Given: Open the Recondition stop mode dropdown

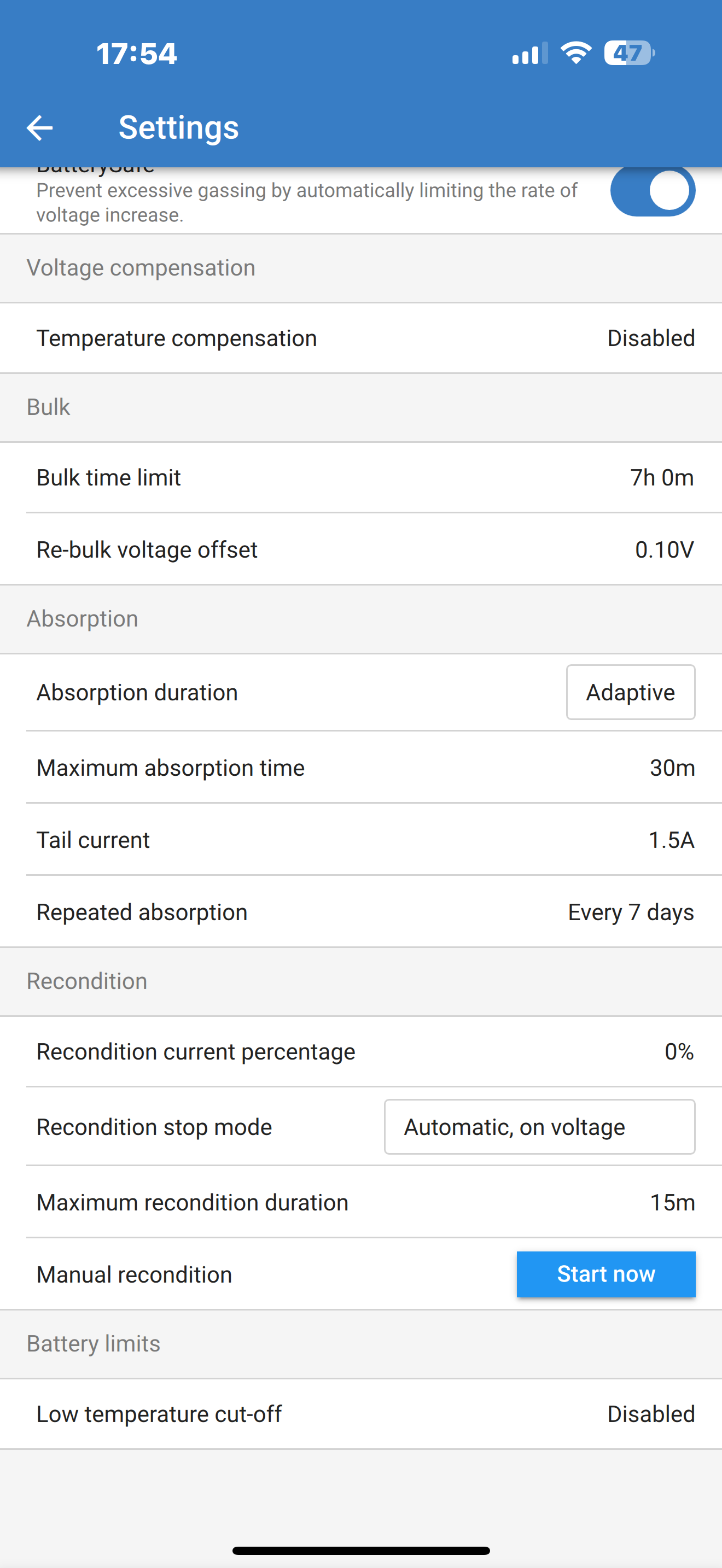Looking at the screenshot, I should 539,1127.
